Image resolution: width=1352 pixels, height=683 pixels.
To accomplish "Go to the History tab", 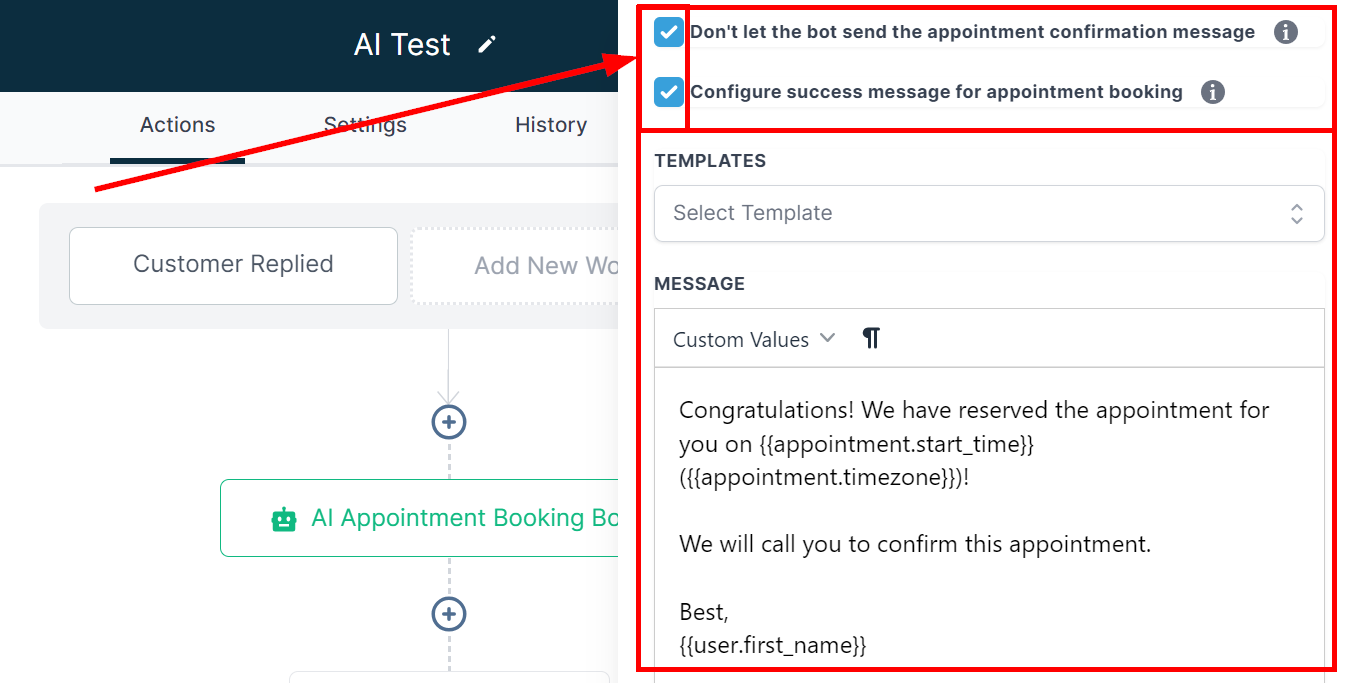I will coord(550,125).
